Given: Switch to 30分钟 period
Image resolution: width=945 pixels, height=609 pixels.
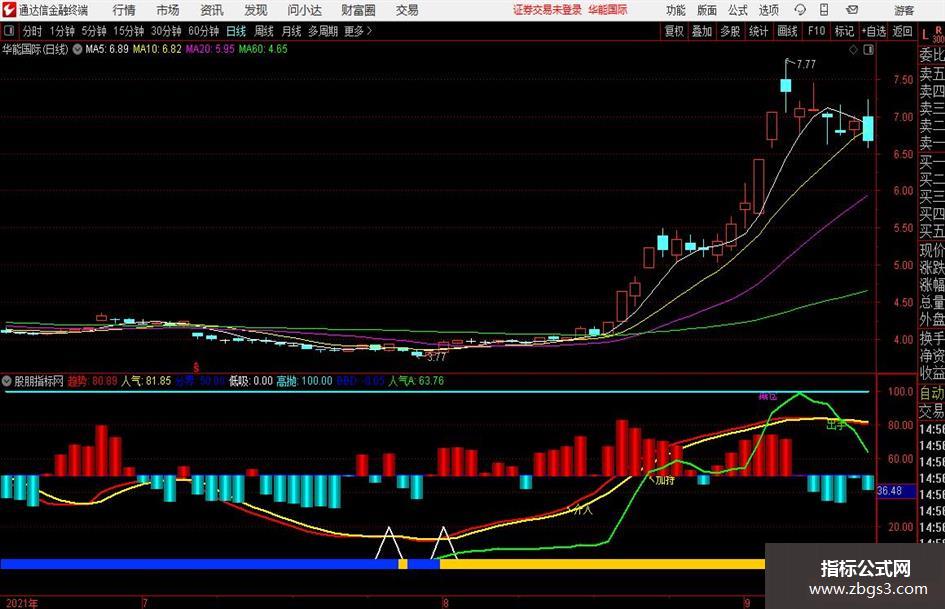Looking at the screenshot, I should [x=166, y=31].
